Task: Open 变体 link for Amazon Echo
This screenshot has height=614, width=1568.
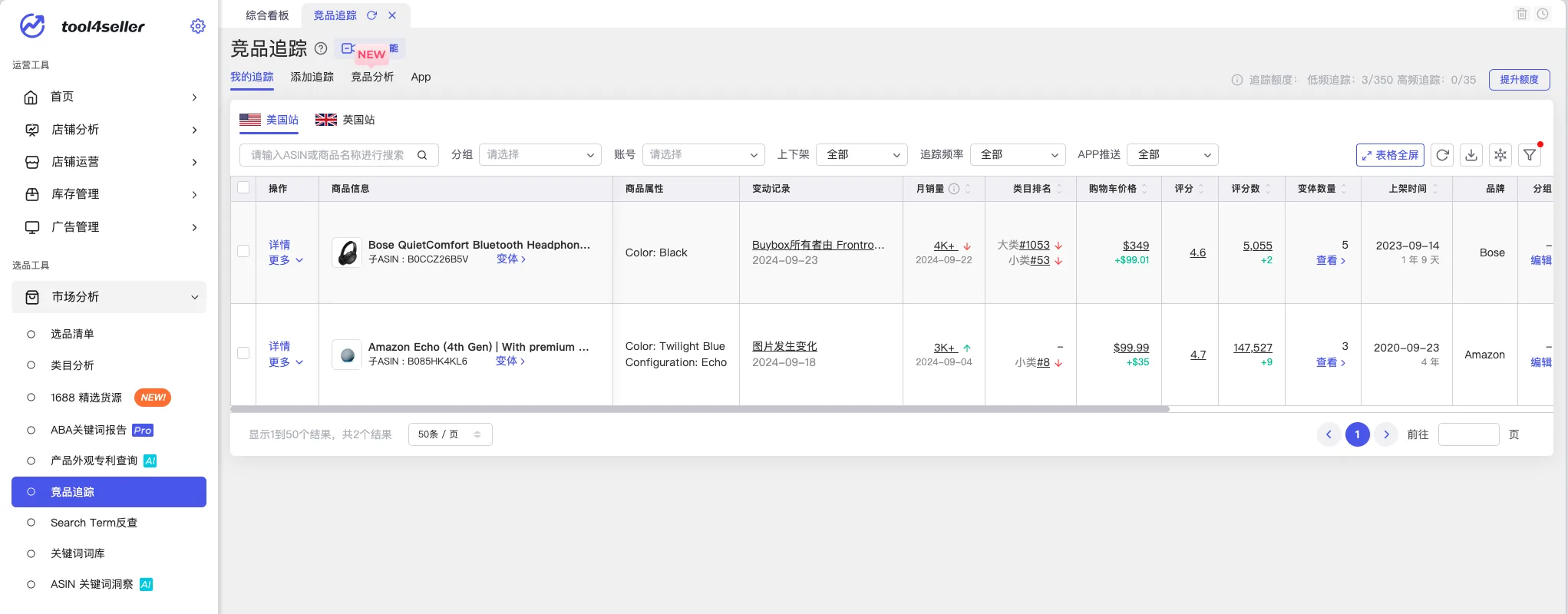Action: click(510, 361)
